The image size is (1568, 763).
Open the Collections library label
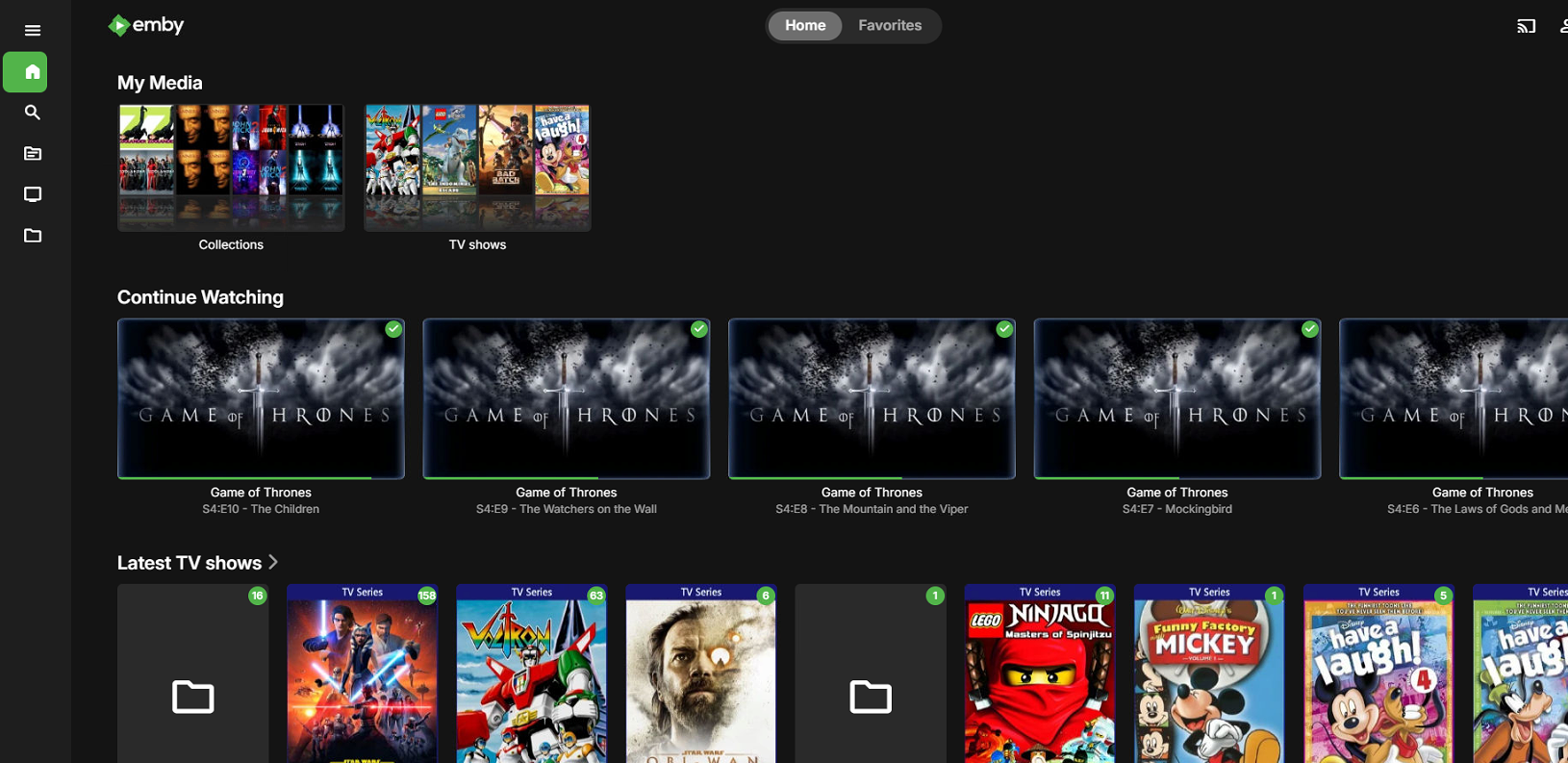[231, 244]
